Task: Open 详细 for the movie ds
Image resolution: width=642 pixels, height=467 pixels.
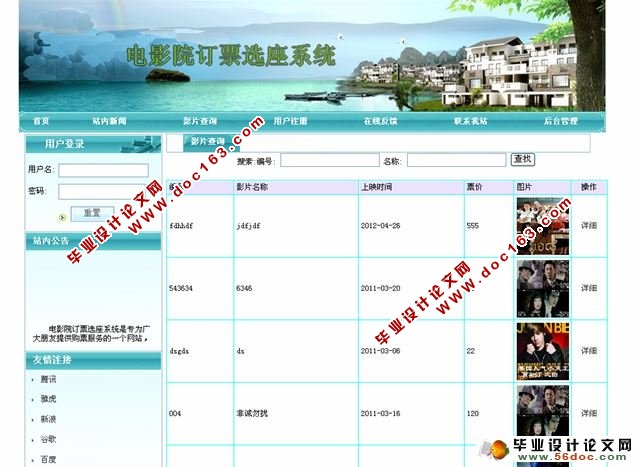Action: point(589,351)
